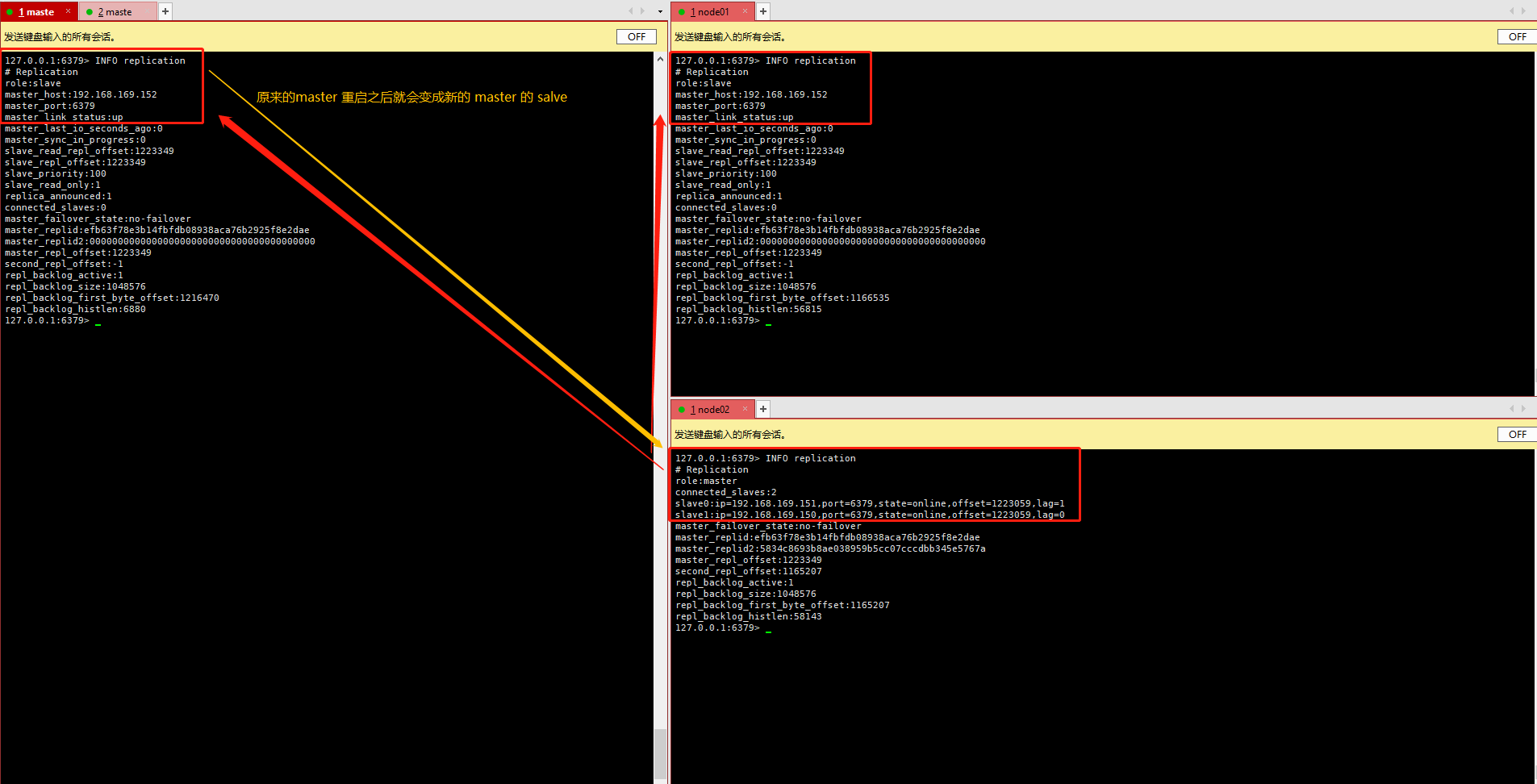Click 'slave_priority:100' in maste terminal
Image resolution: width=1537 pixels, height=784 pixels.
[56, 173]
